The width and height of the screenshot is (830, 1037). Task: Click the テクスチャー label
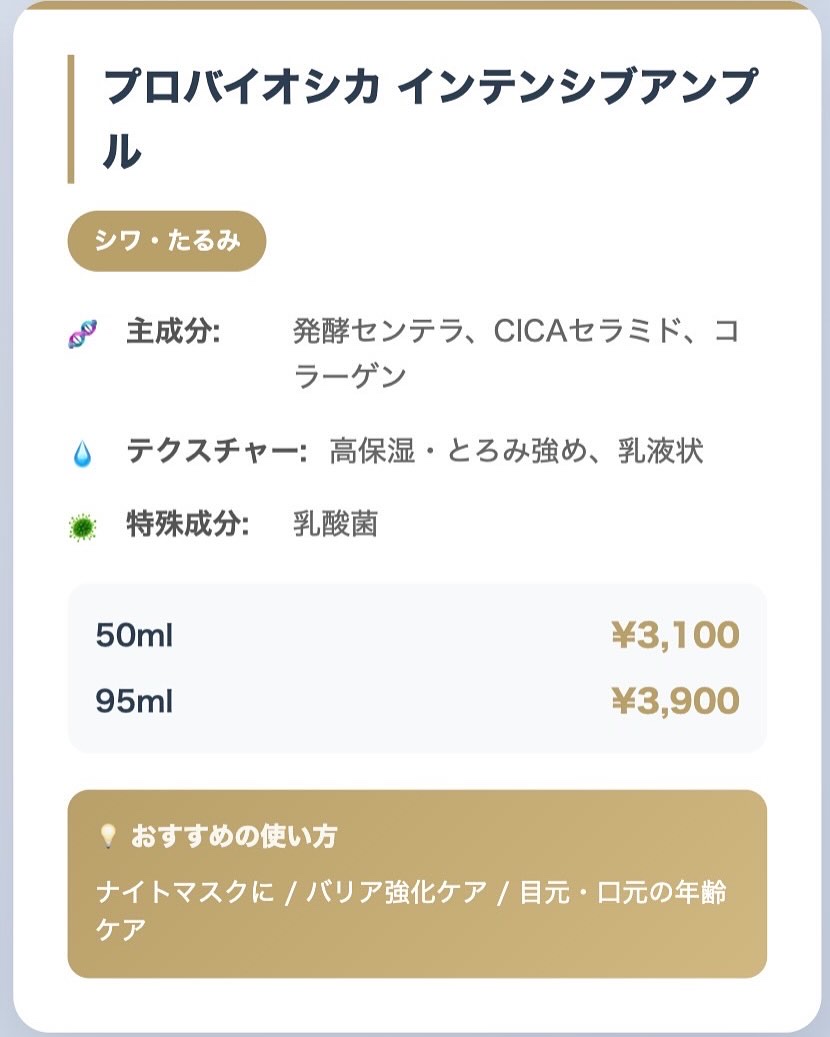pyautogui.click(x=215, y=452)
